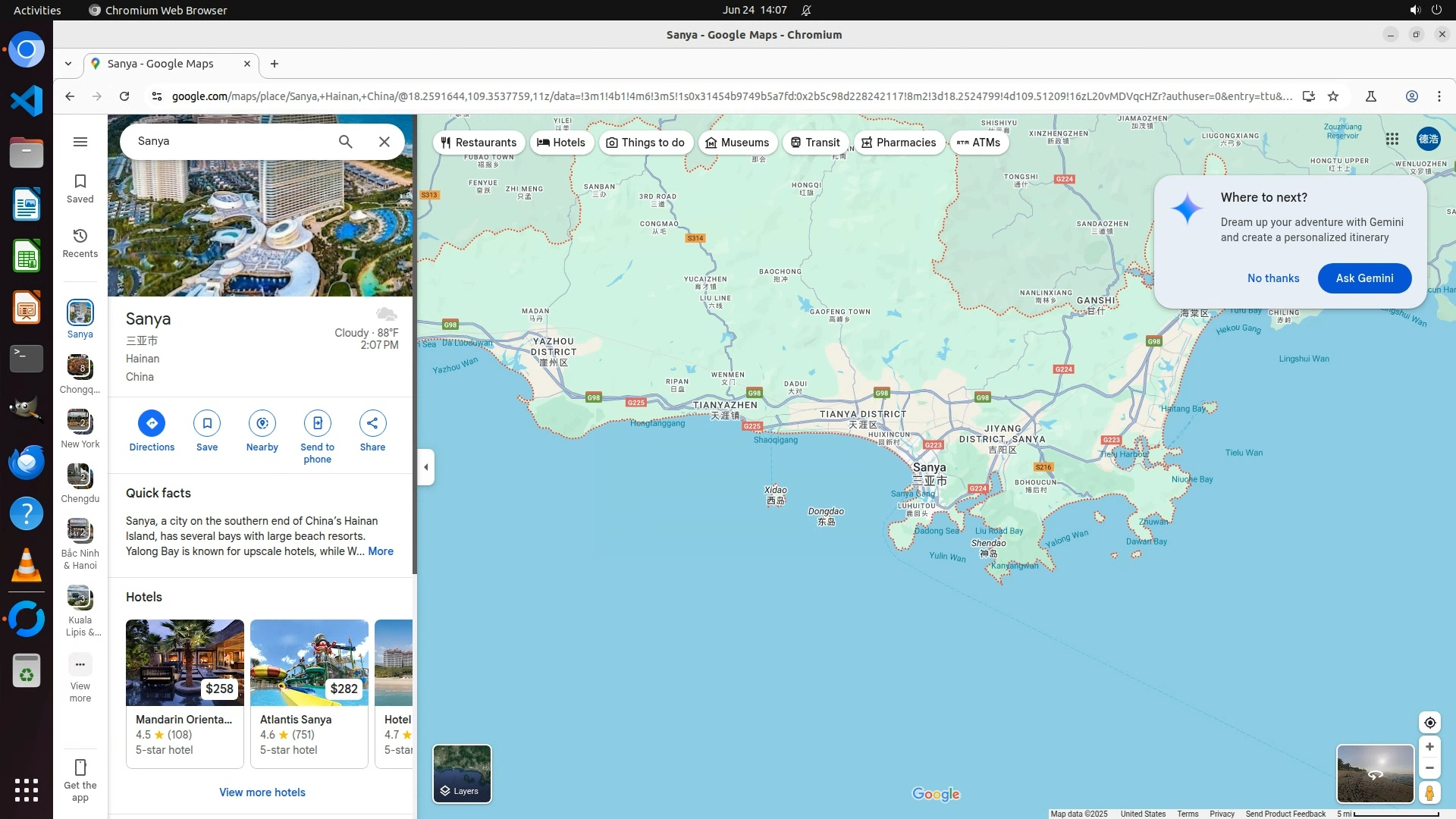The height and width of the screenshot is (819, 1456).
Task: Zoom in on the map
Action: click(x=1429, y=747)
